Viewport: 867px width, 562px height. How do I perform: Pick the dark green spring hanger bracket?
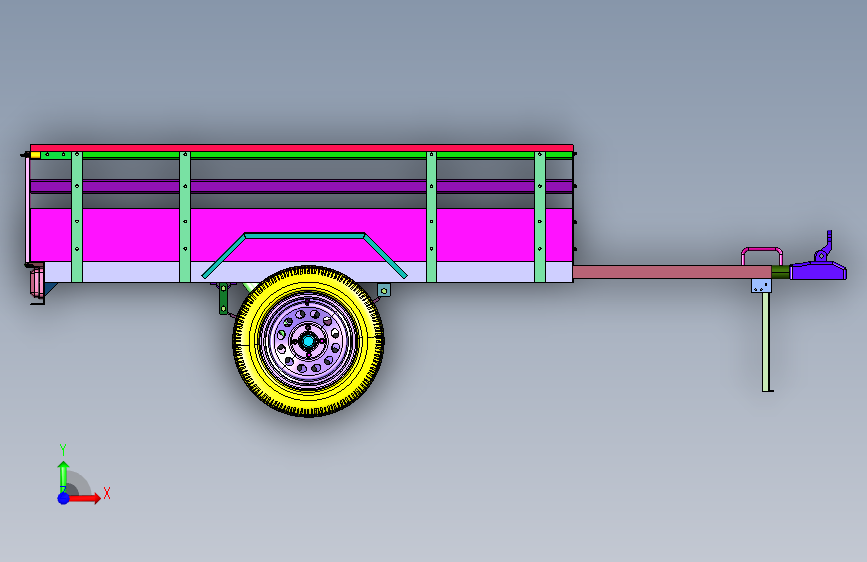(223, 299)
